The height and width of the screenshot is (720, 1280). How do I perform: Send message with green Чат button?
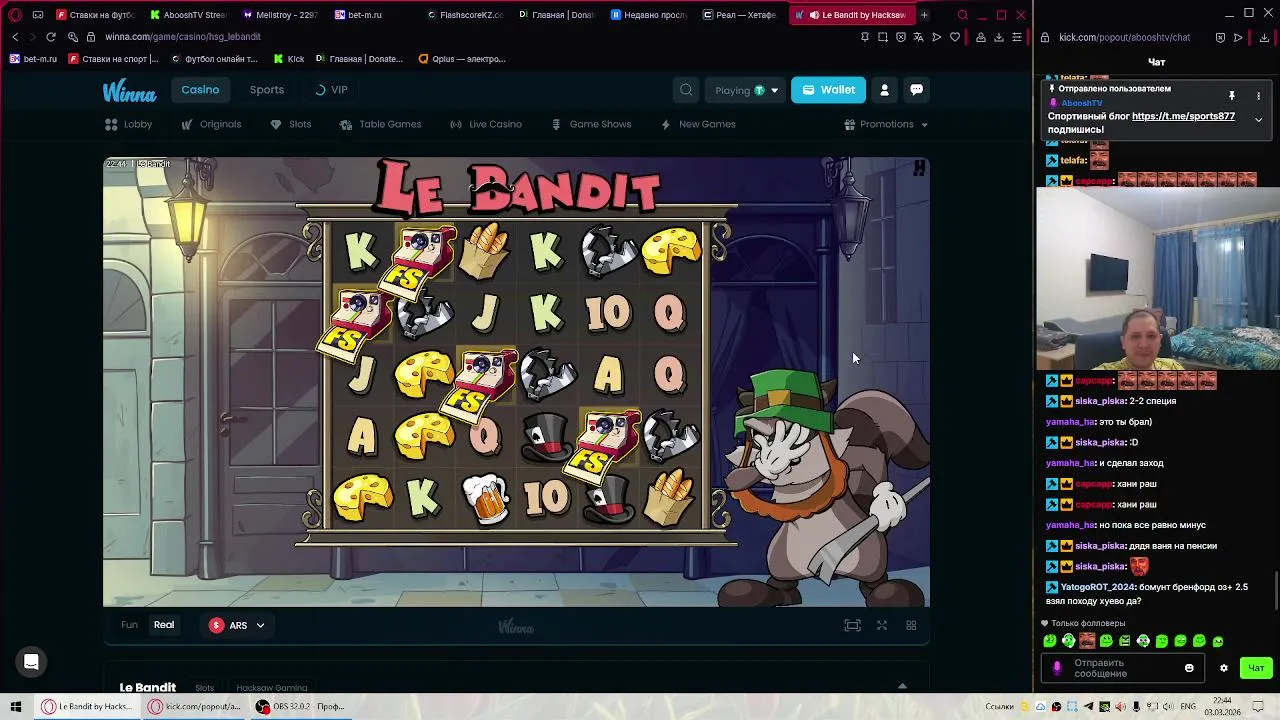point(1256,668)
